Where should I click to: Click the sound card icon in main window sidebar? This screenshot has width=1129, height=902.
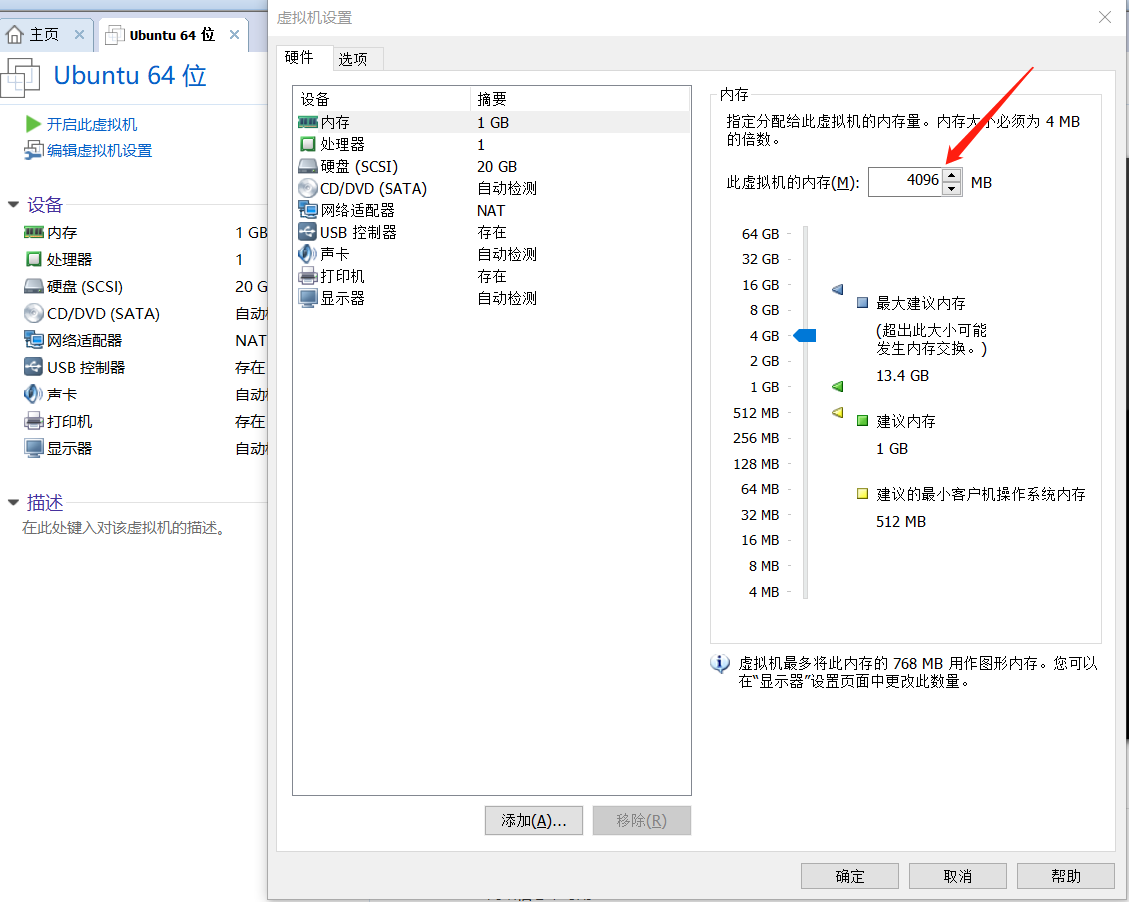[34, 394]
